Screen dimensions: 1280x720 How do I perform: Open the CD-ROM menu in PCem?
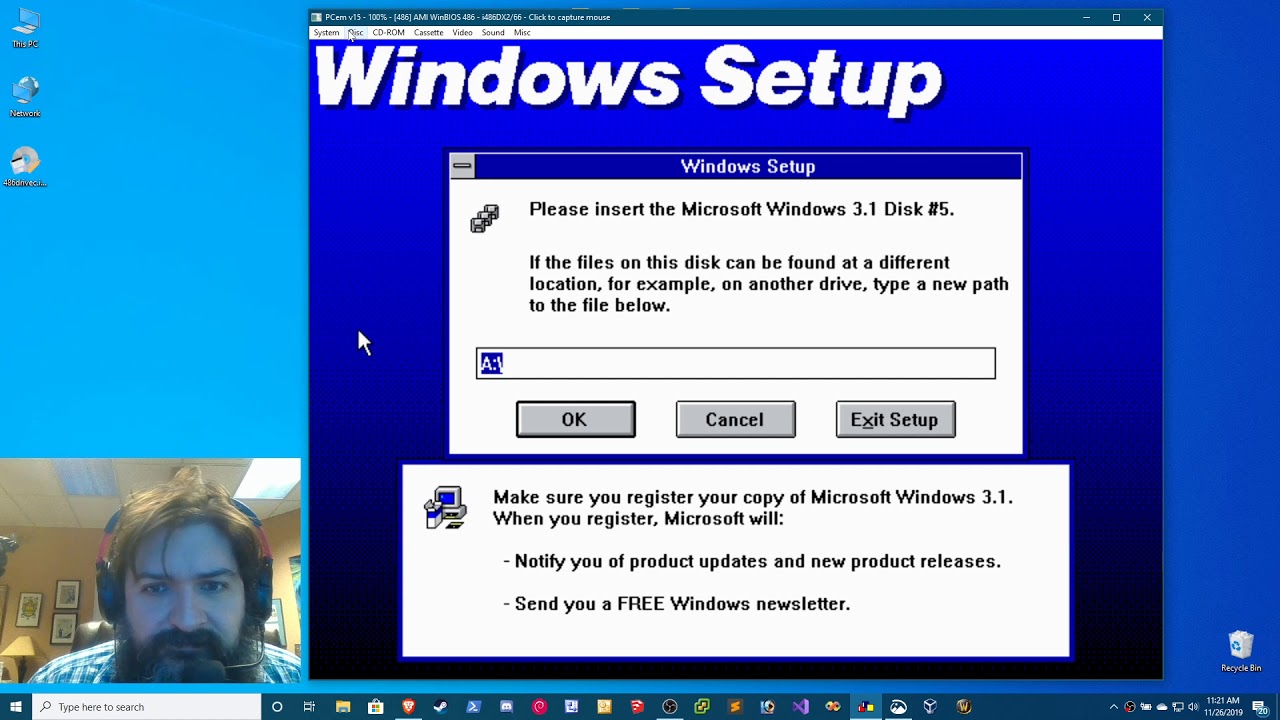tap(388, 32)
